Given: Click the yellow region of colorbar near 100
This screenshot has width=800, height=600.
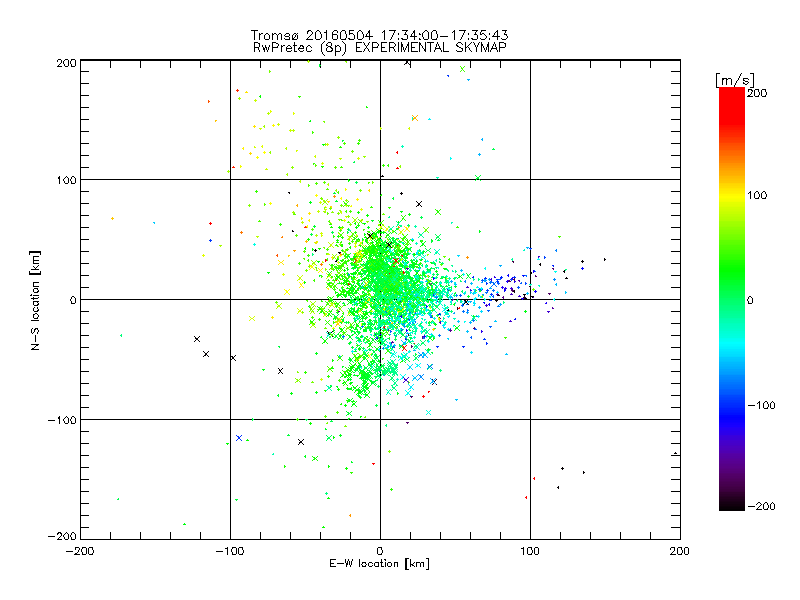Looking at the screenshot, I should tap(732, 195).
